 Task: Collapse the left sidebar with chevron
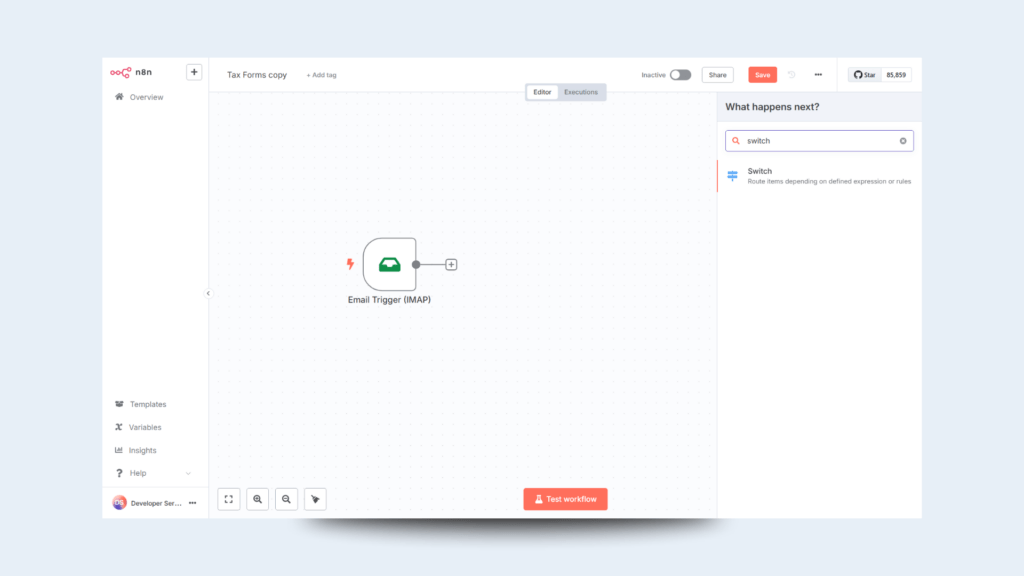point(208,293)
